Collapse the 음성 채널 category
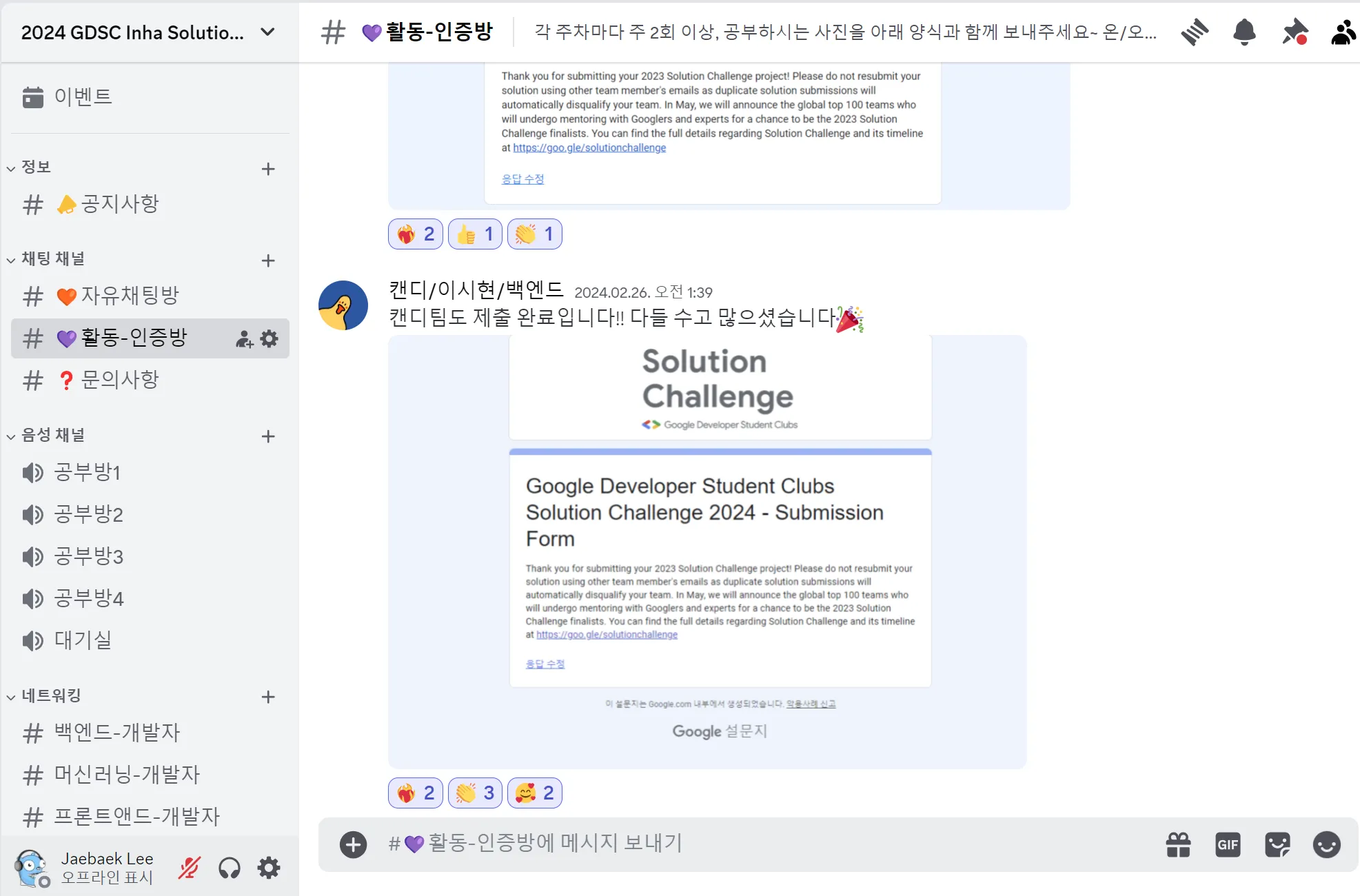Image resolution: width=1360 pixels, height=896 pixels. (x=45, y=435)
